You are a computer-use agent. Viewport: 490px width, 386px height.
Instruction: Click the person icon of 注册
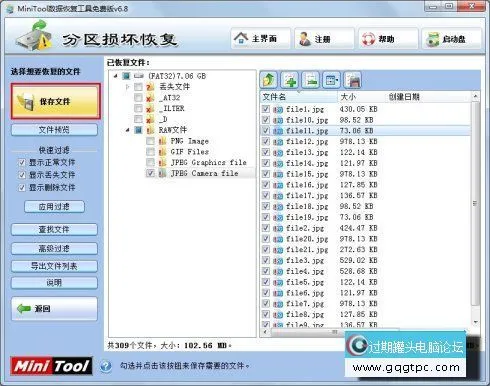[304, 39]
